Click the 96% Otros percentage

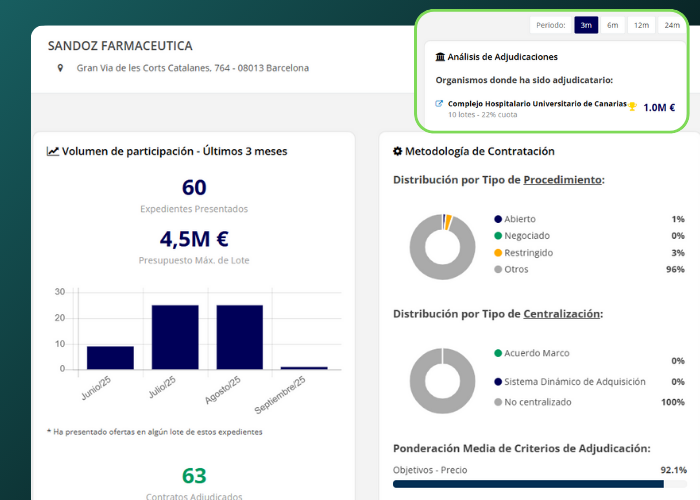pyautogui.click(x=675, y=269)
